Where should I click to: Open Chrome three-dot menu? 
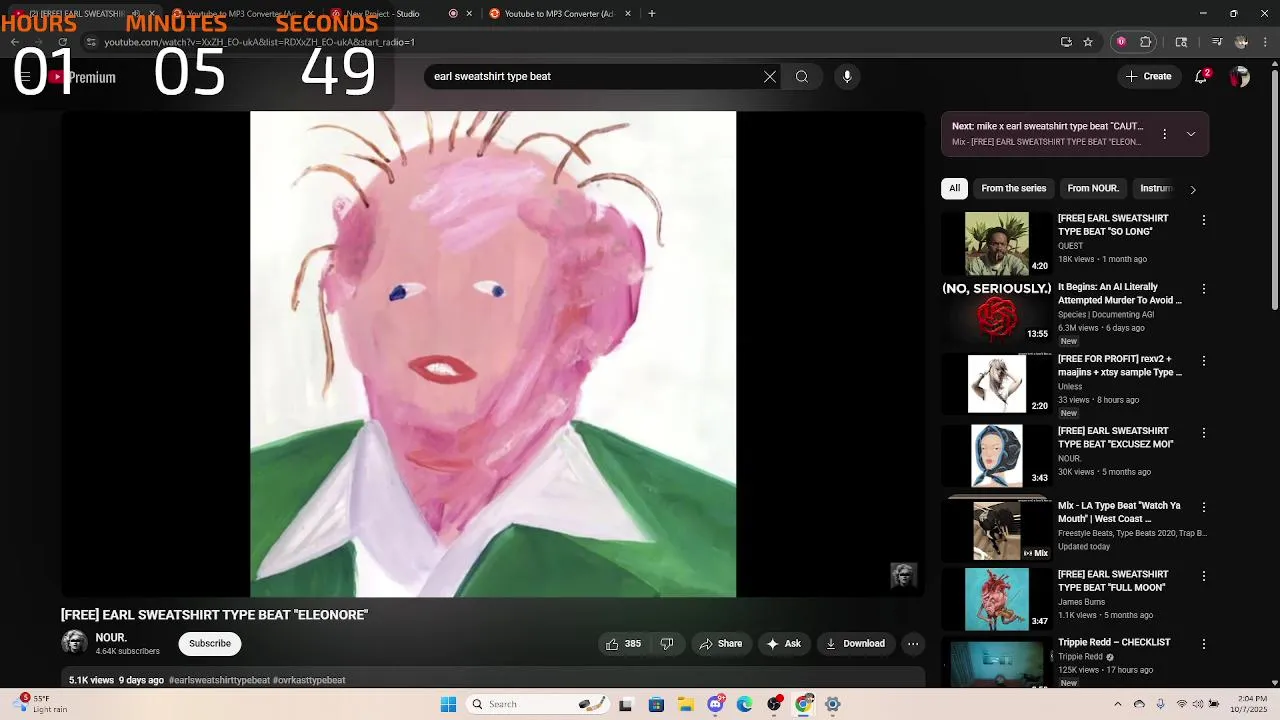coord(1265,42)
